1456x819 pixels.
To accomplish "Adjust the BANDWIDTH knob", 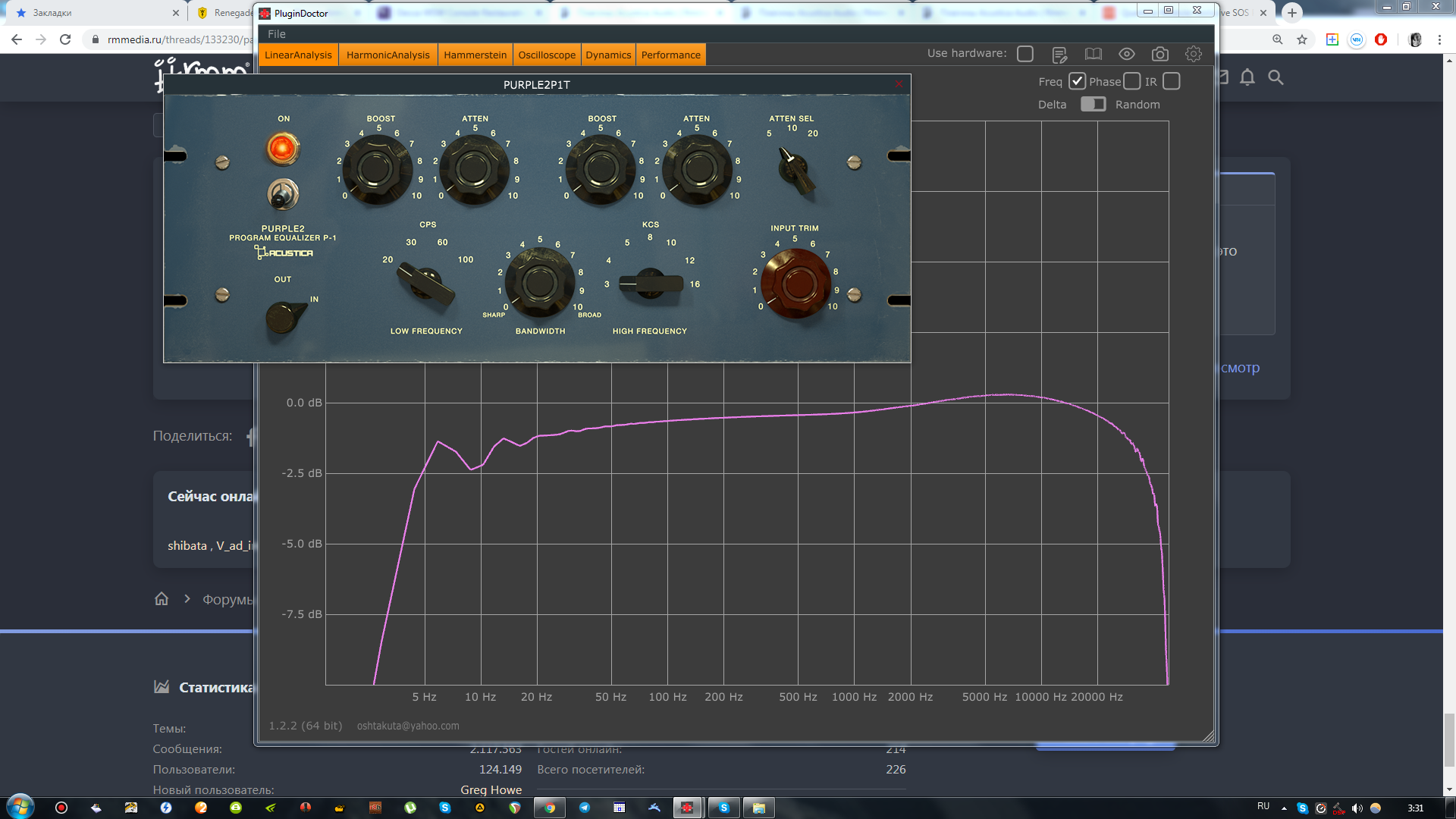I will (539, 283).
